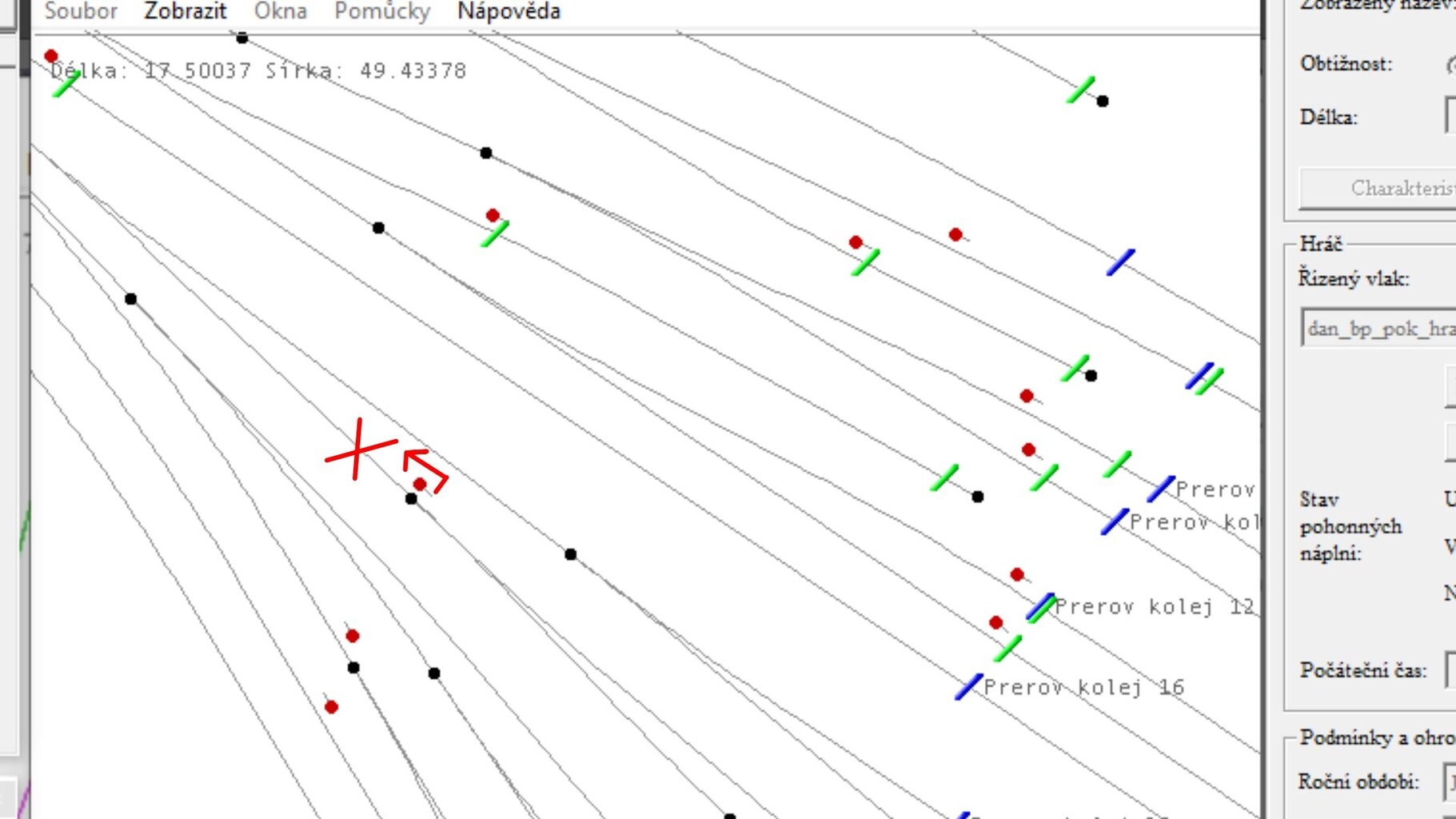Image resolution: width=1456 pixels, height=819 pixels.
Task: Open the Pomůcky menu
Action: [x=381, y=11]
